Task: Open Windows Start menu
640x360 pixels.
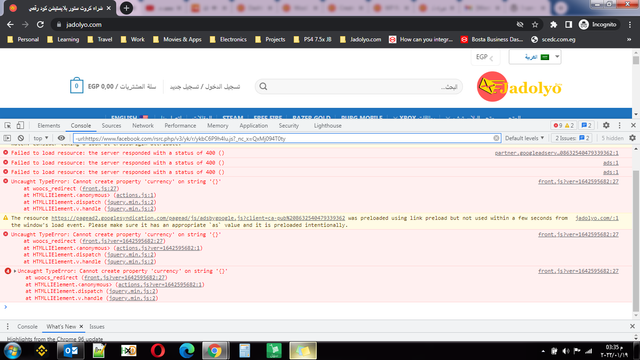Action: coord(12,351)
